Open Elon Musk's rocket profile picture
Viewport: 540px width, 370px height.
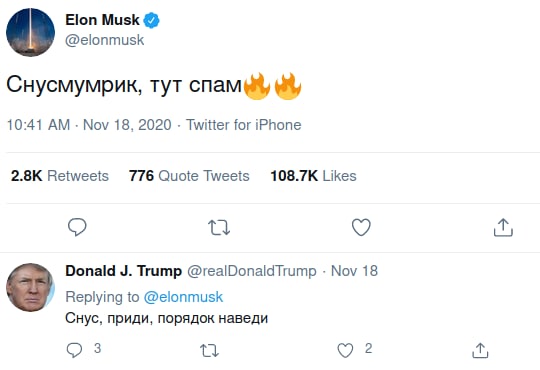[x=30, y=32]
